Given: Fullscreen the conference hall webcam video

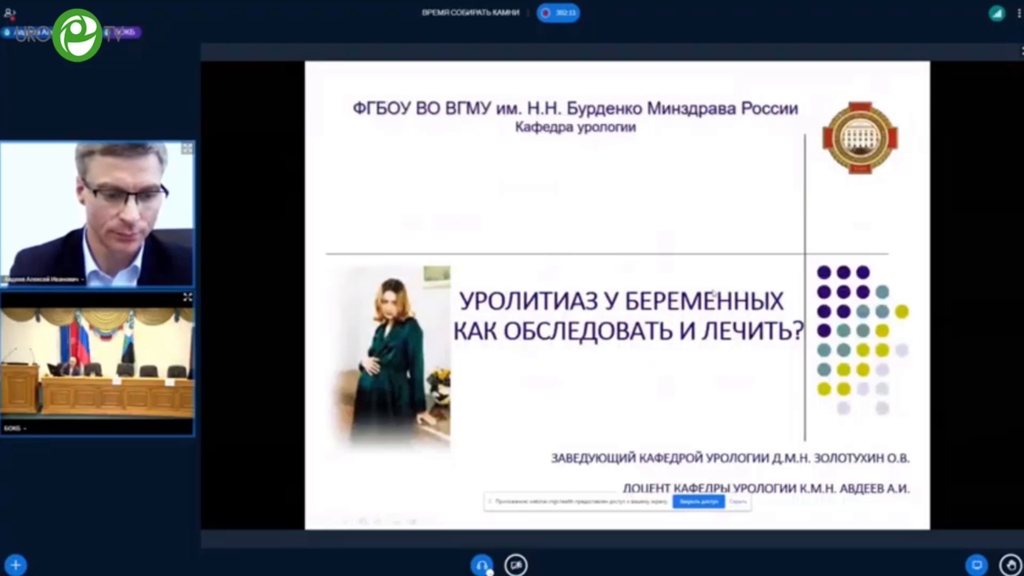Looking at the screenshot, I should [187, 298].
